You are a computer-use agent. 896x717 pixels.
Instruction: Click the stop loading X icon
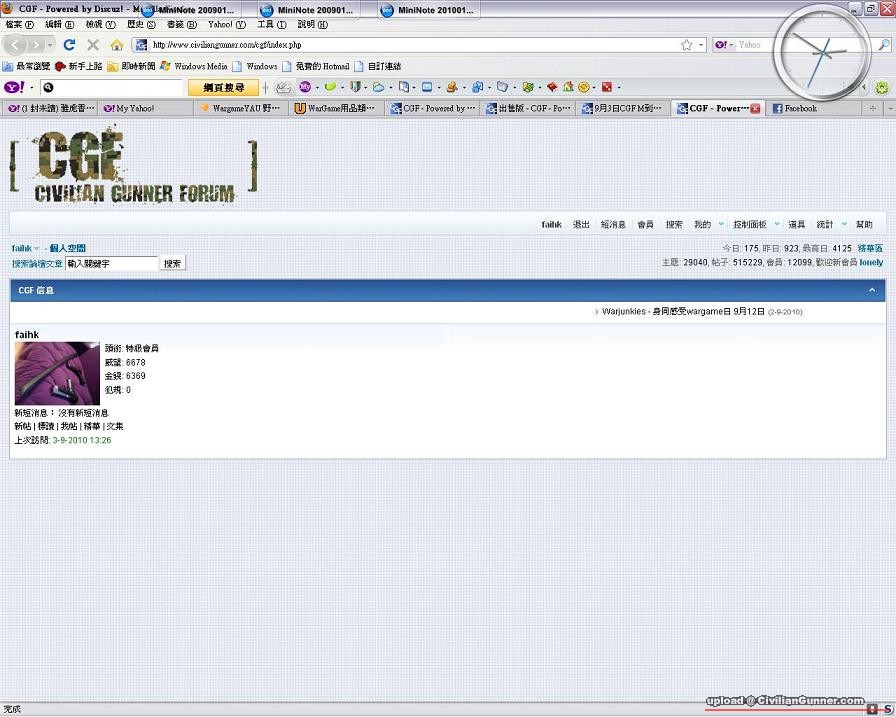click(x=93, y=45)
